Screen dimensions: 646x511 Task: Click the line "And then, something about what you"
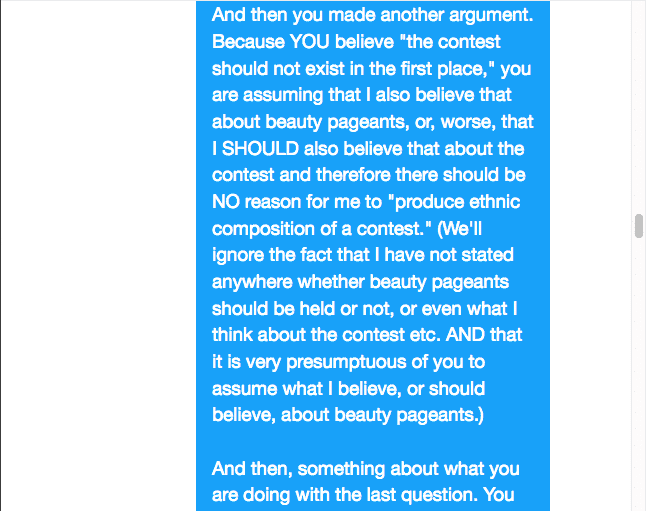(x=365, y=469)
